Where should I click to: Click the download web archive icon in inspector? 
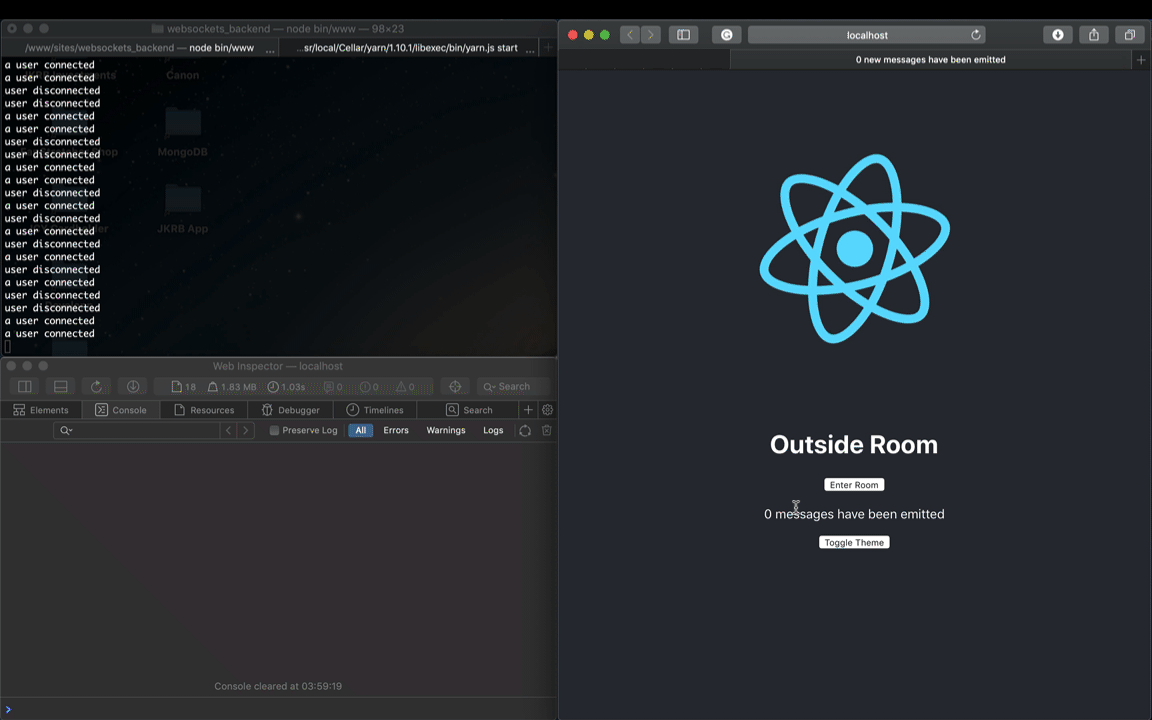coord(133,386)
